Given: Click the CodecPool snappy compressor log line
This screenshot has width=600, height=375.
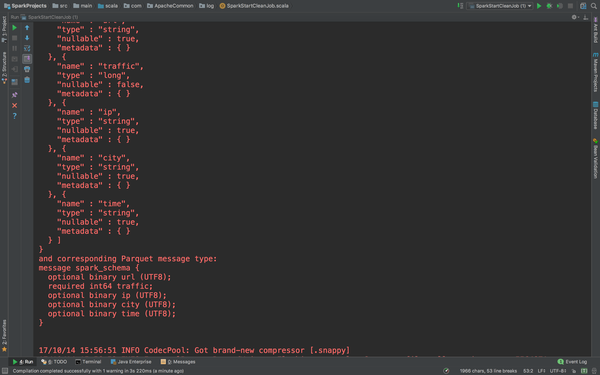Looking at the screenshot, I should [194, 350].
